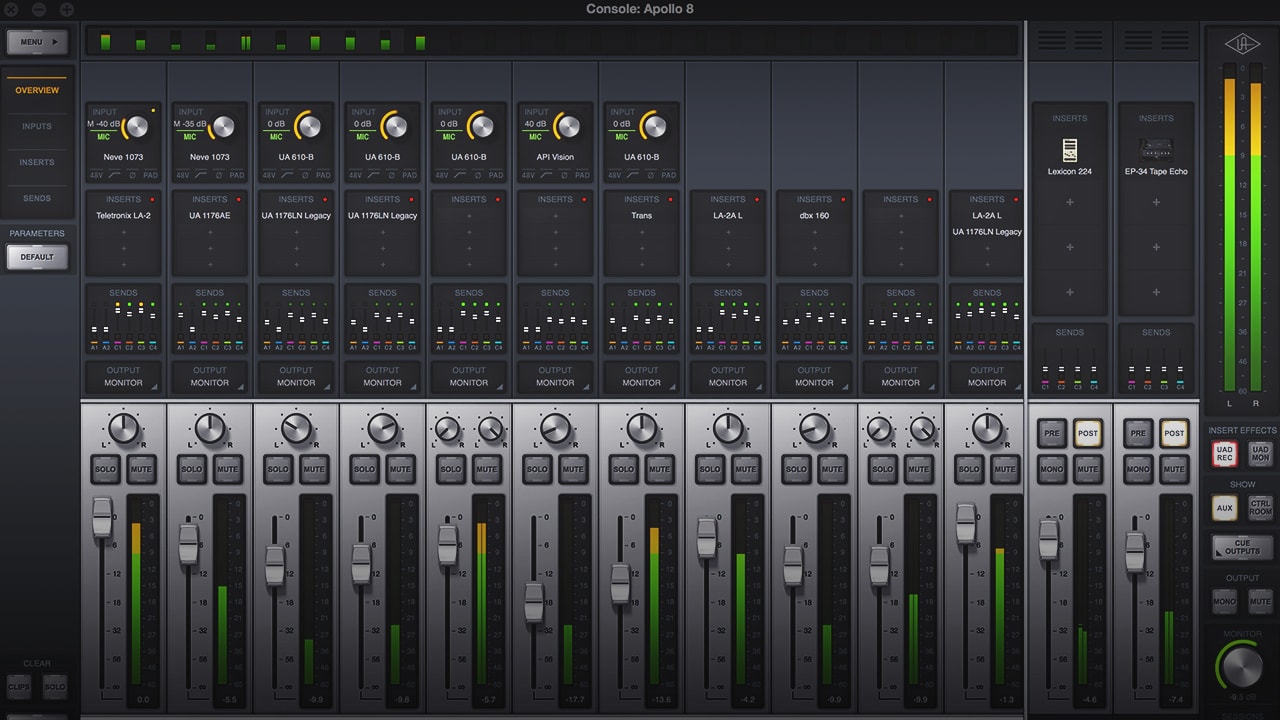Click the Lexicon 224 plug-in icon
Viewport: 1280px width, 720px height.
pyautogui.click(x=1069, y=150)
